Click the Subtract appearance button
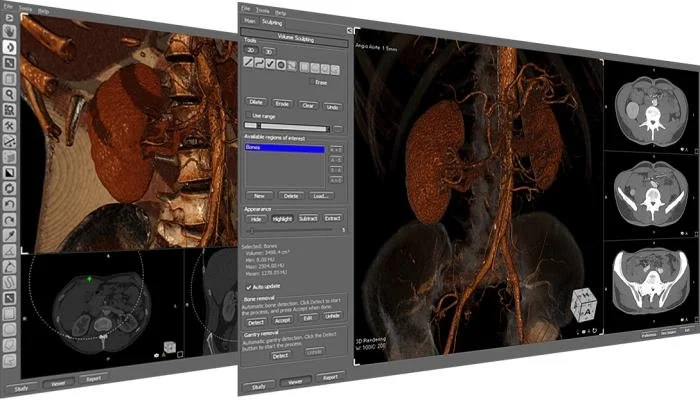700x400 pixels. pyautogui.click(x=308, y=218)
